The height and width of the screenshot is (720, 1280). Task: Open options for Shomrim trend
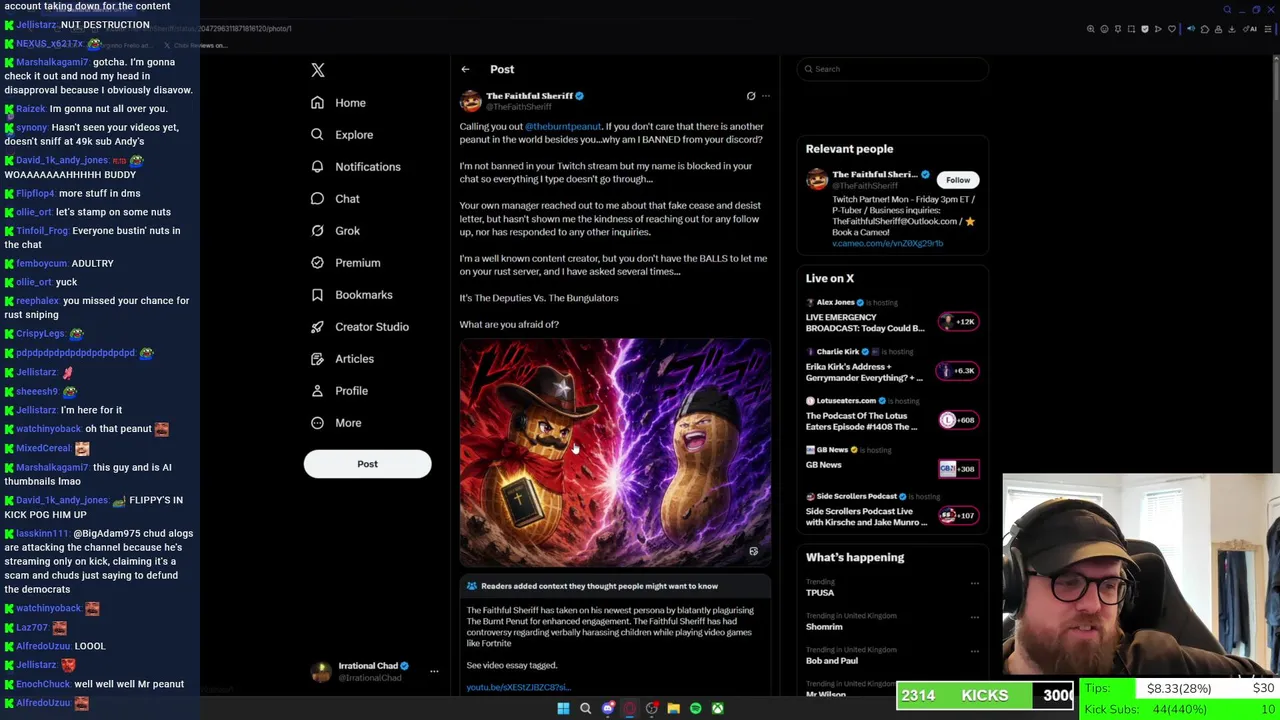coord(975,617)
